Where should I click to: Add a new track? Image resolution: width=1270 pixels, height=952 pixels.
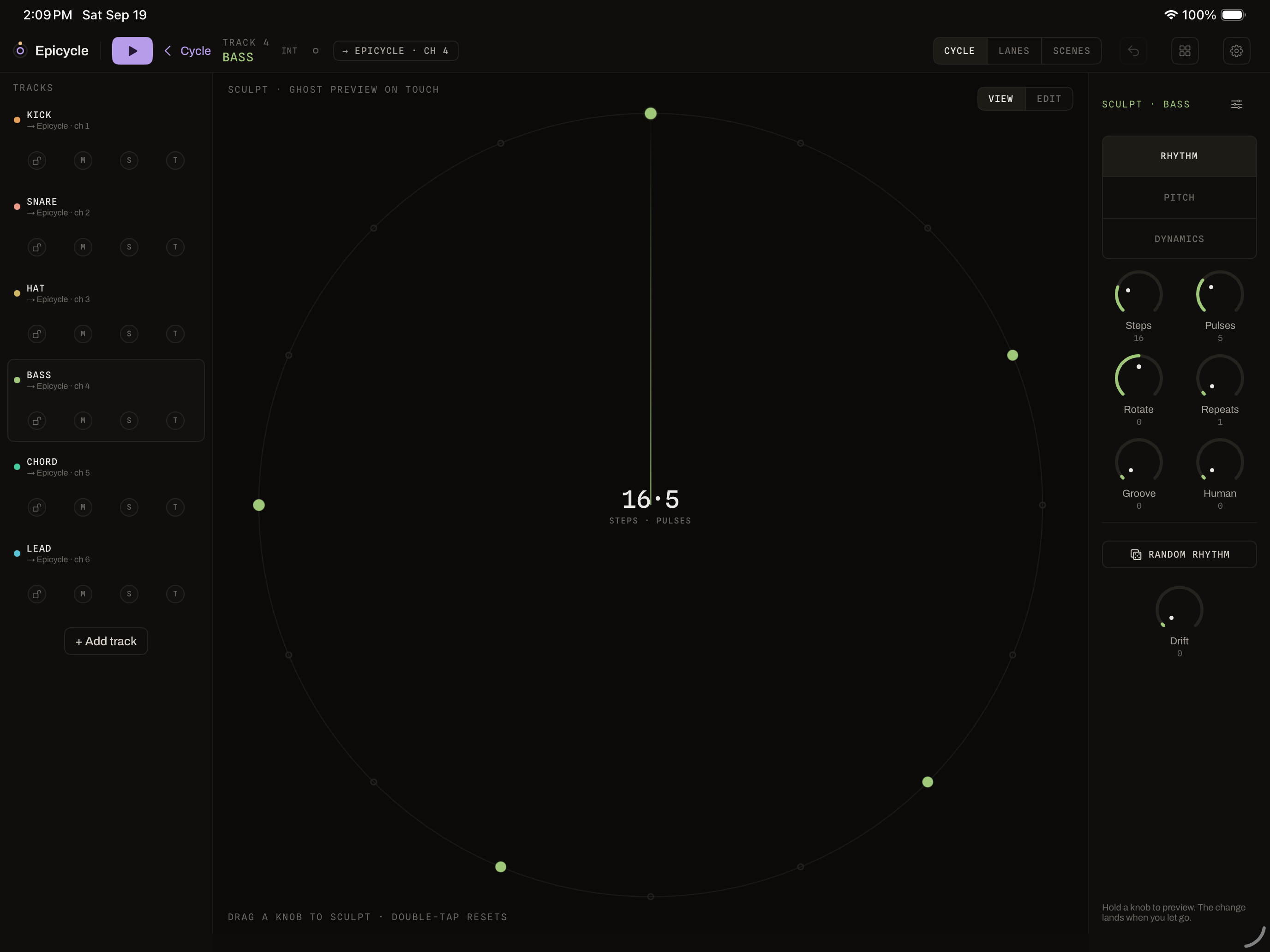coord(106,641)
